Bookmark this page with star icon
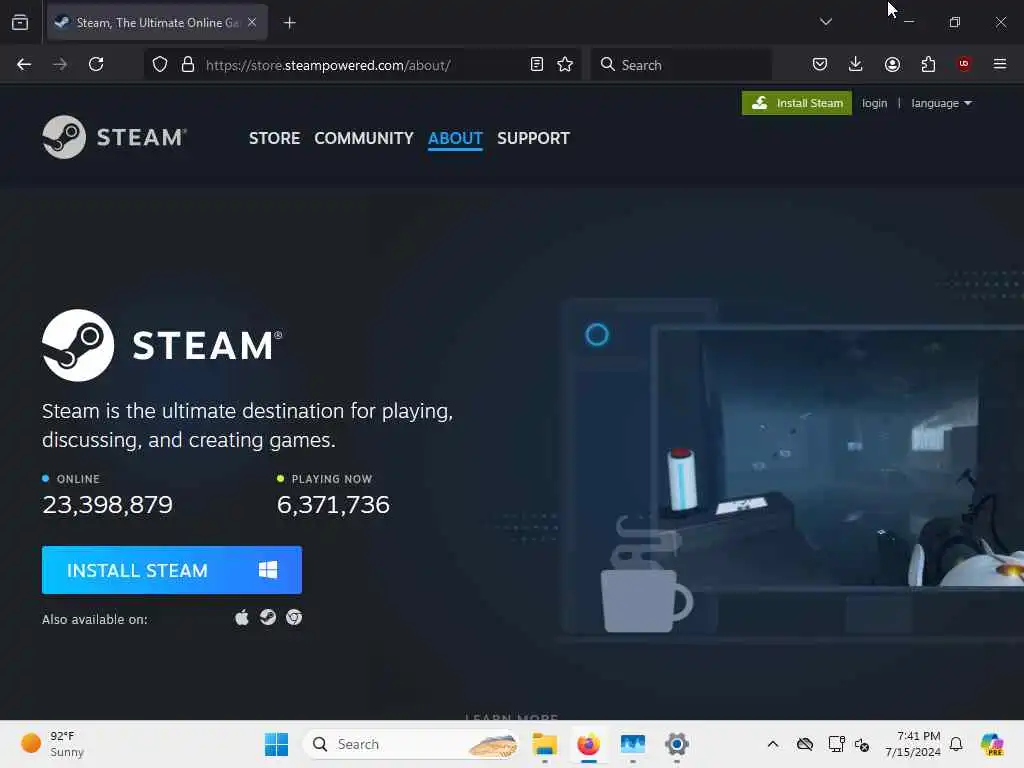Screen dimensions: 1024x768 click(x=565, y=64)
